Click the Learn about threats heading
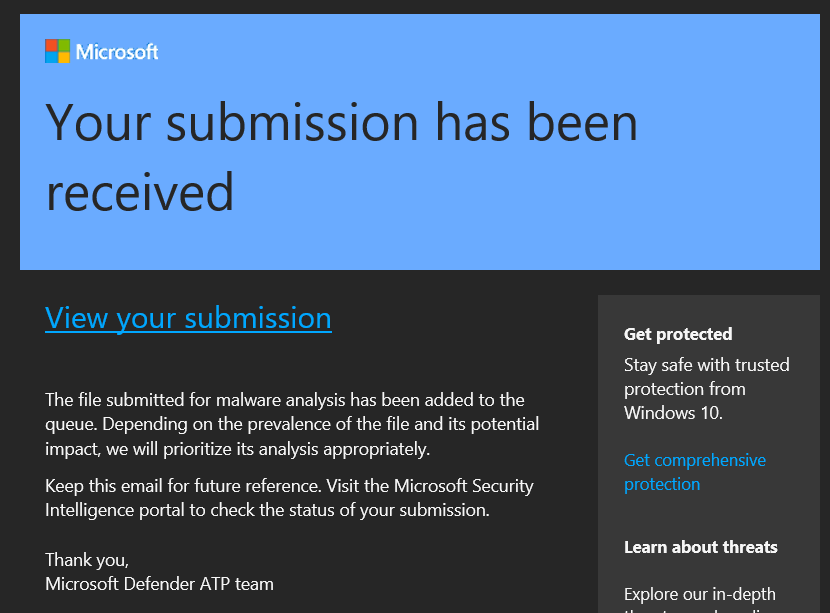This screenshot has height=613, width=830. pos(700,547)
